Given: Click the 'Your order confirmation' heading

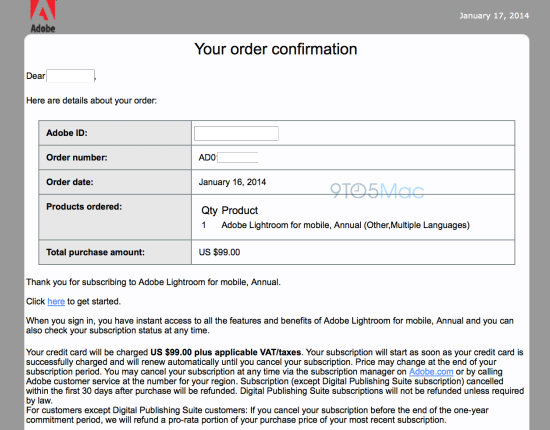Looking at the screenshot, I should 276,49.
